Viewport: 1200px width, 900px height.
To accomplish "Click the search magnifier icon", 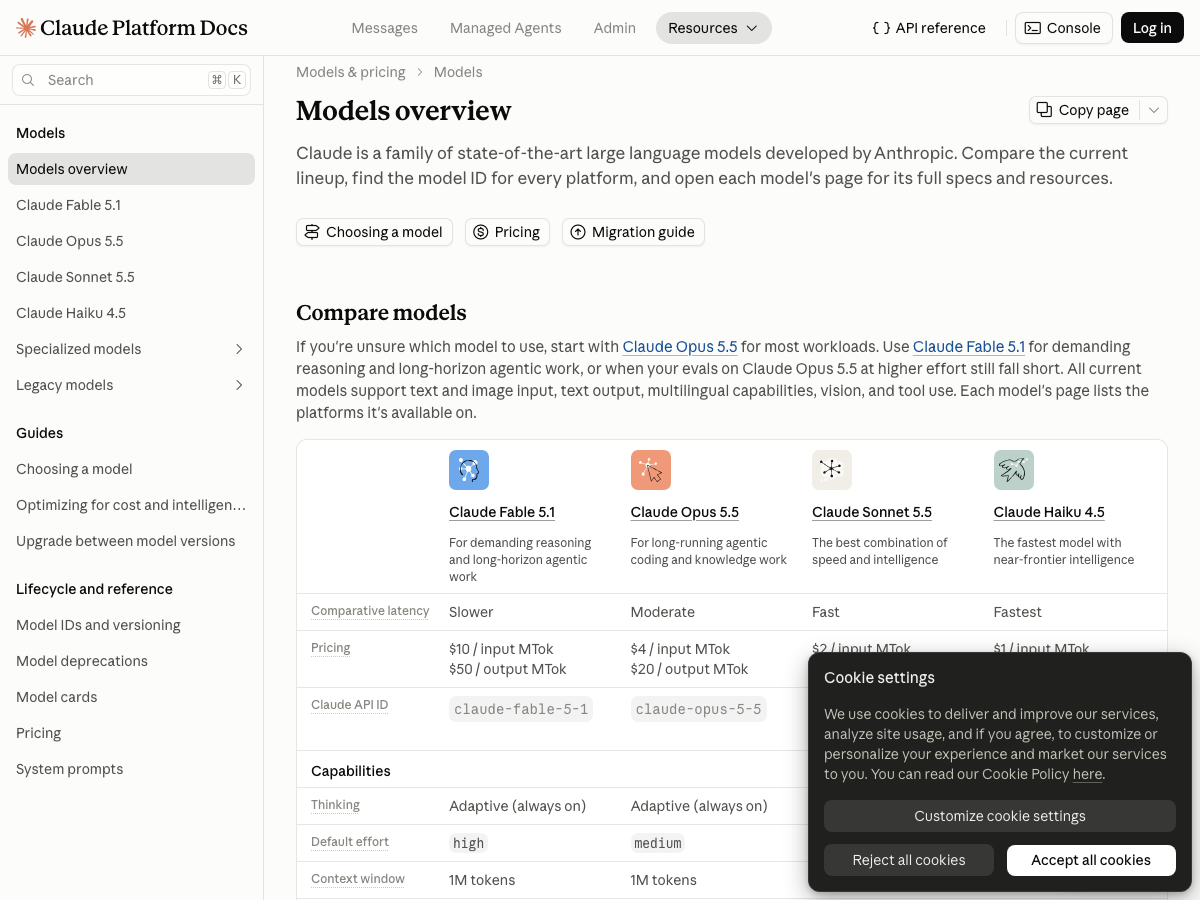I will pyautogui.click(x=28, y=80).
